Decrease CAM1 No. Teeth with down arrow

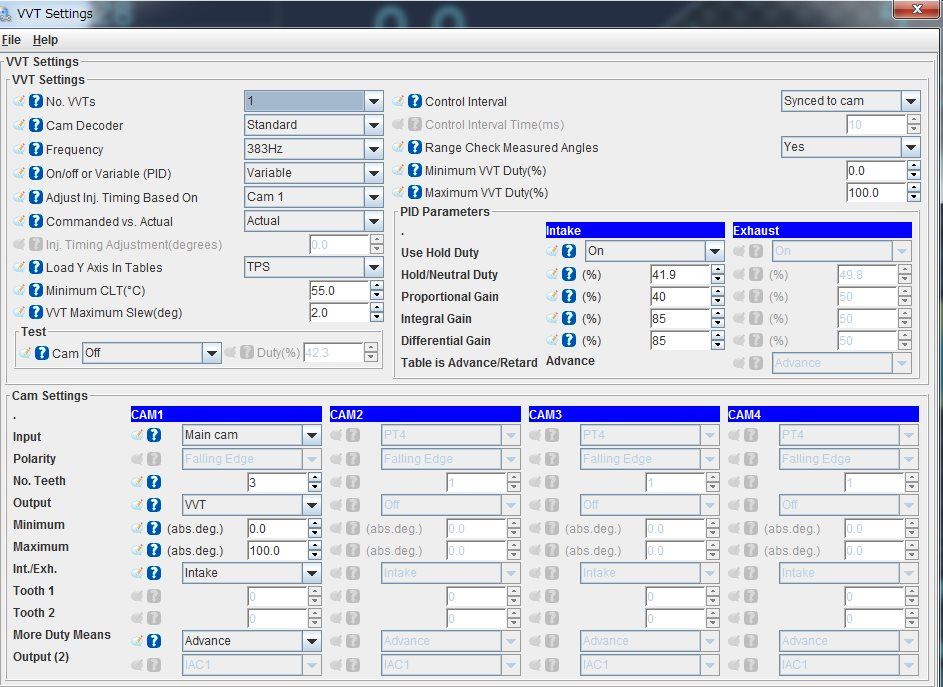coord(315,487)
